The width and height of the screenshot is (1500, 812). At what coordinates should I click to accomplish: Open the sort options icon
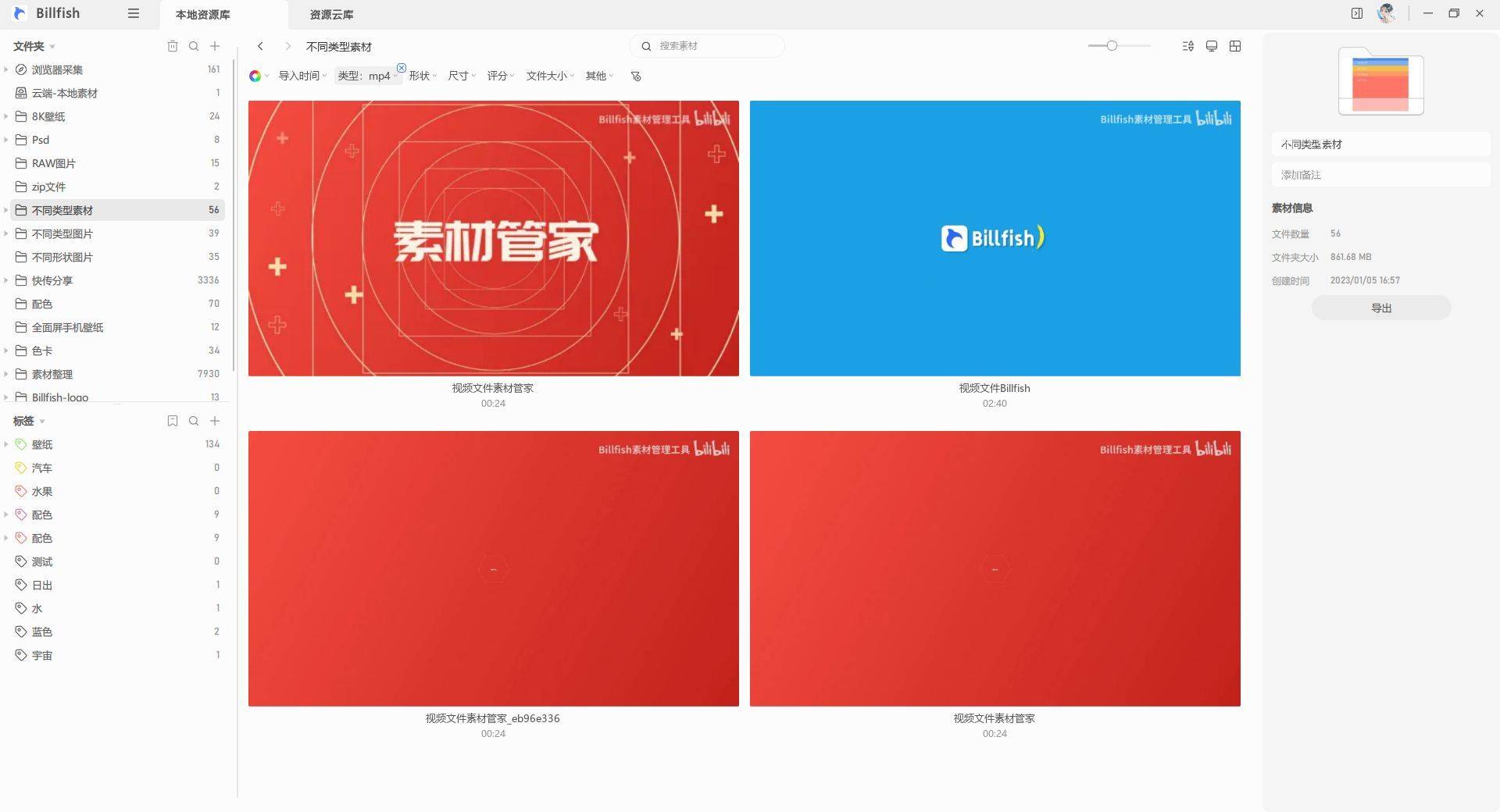[x=1188, y=46]
